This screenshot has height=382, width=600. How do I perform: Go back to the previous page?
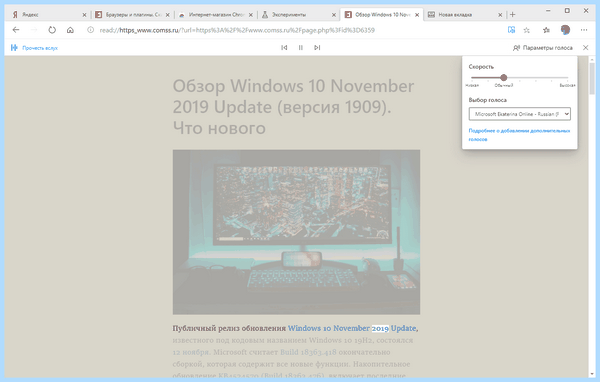[16, 30]
